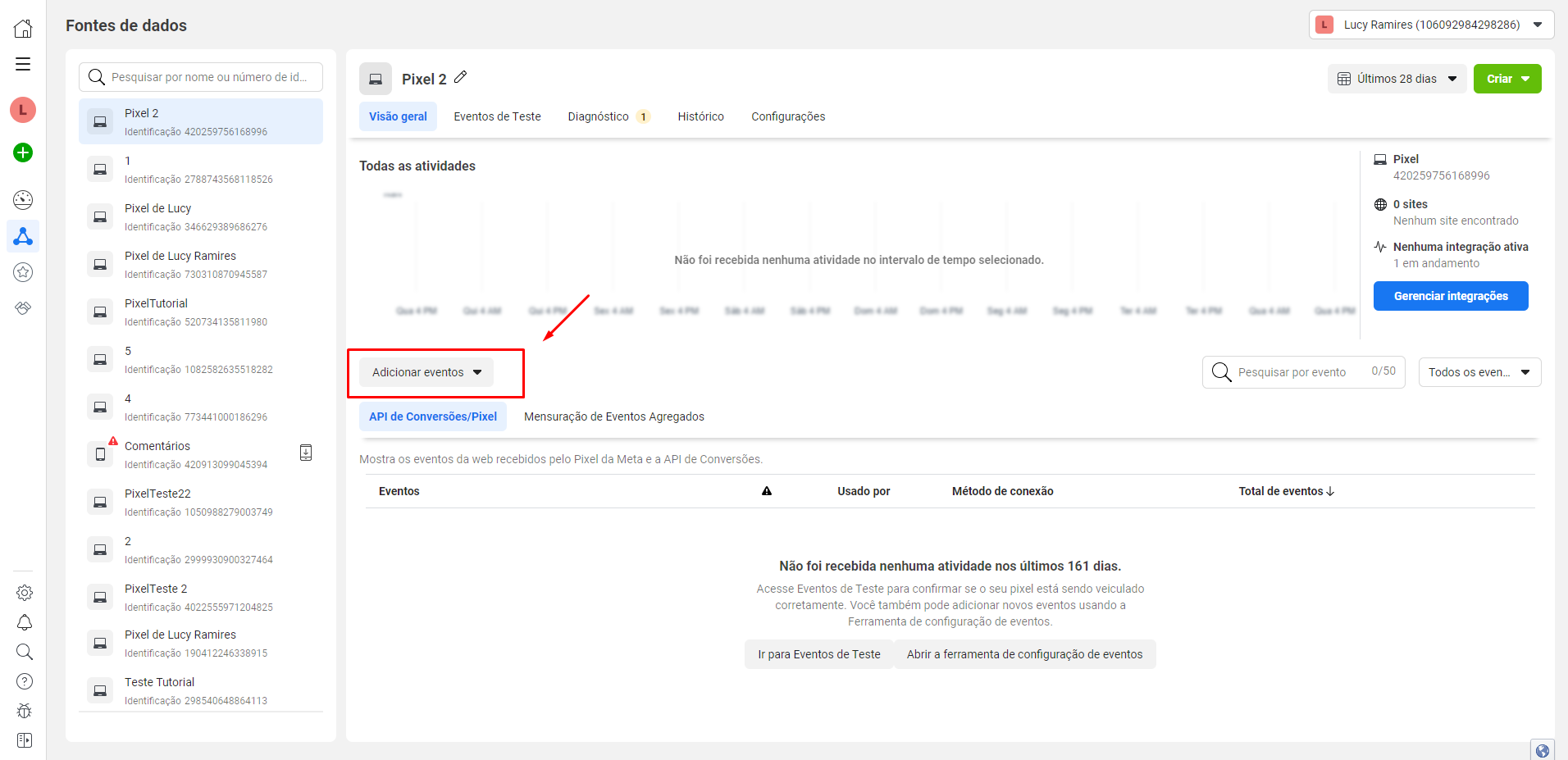The width and height of the screenshot is (1568, 760).
Task: Focus the Pesquisar por evento search field
Action: [1304, 372]
